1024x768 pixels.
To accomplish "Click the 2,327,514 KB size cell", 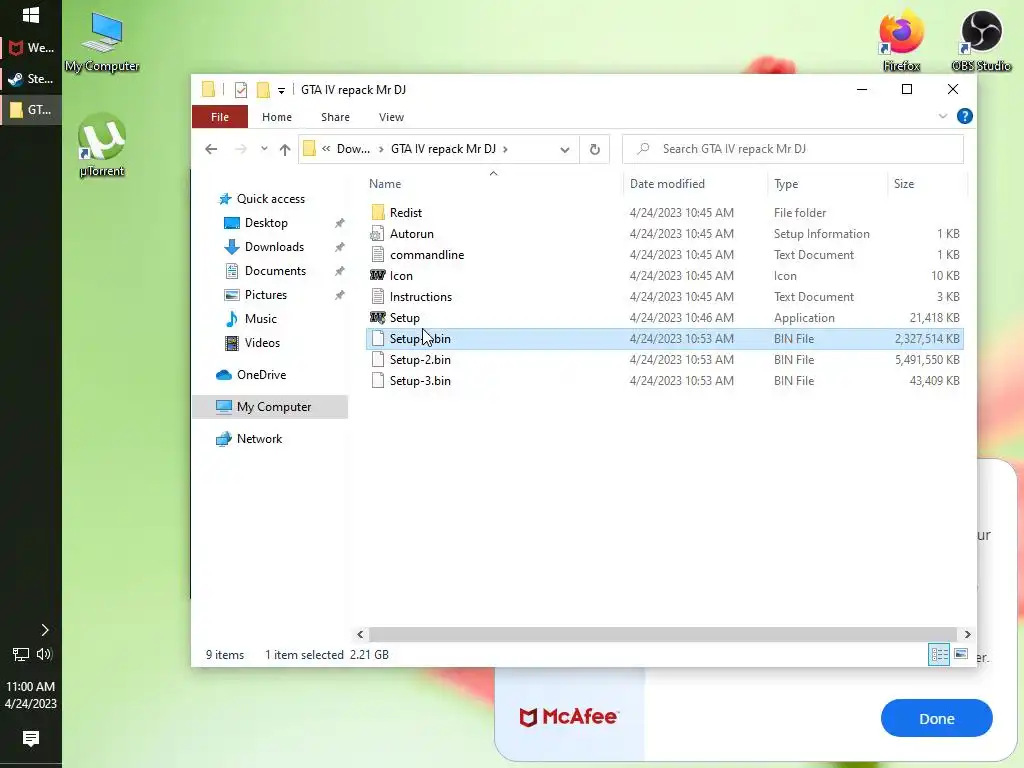I will (x=927, y=339).
